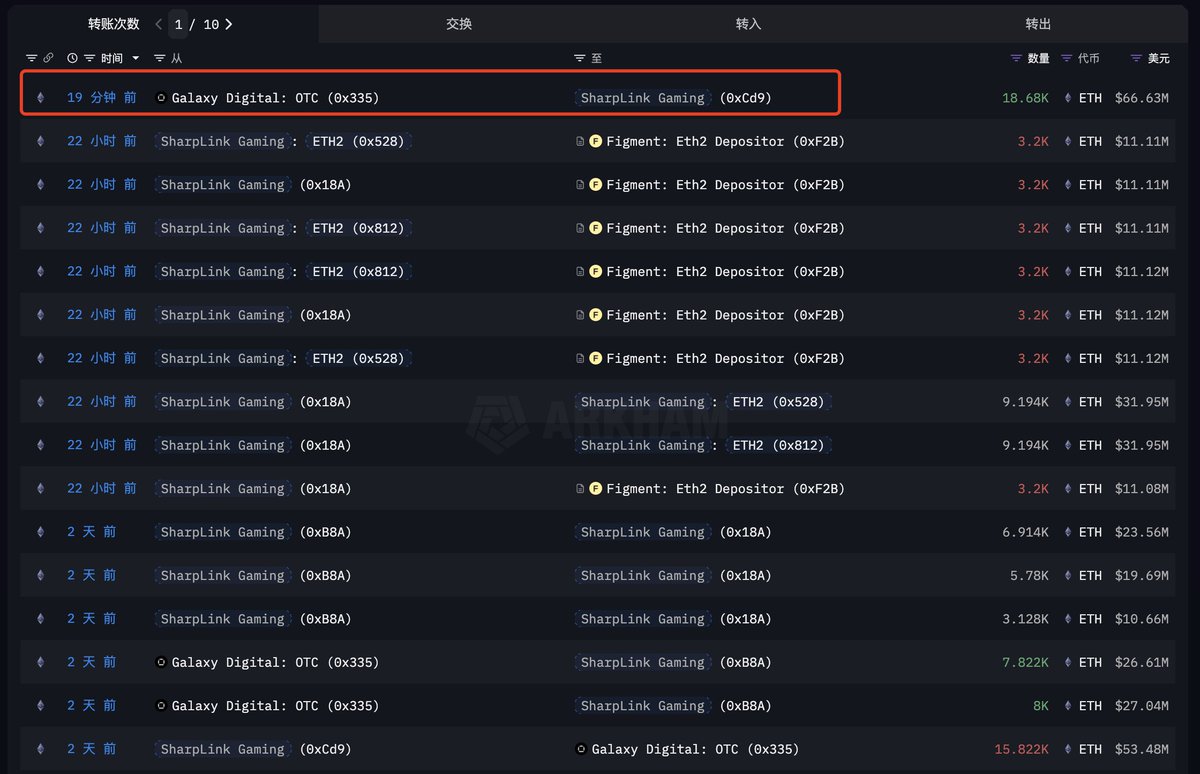Click the Figment logo in second row

595,142
